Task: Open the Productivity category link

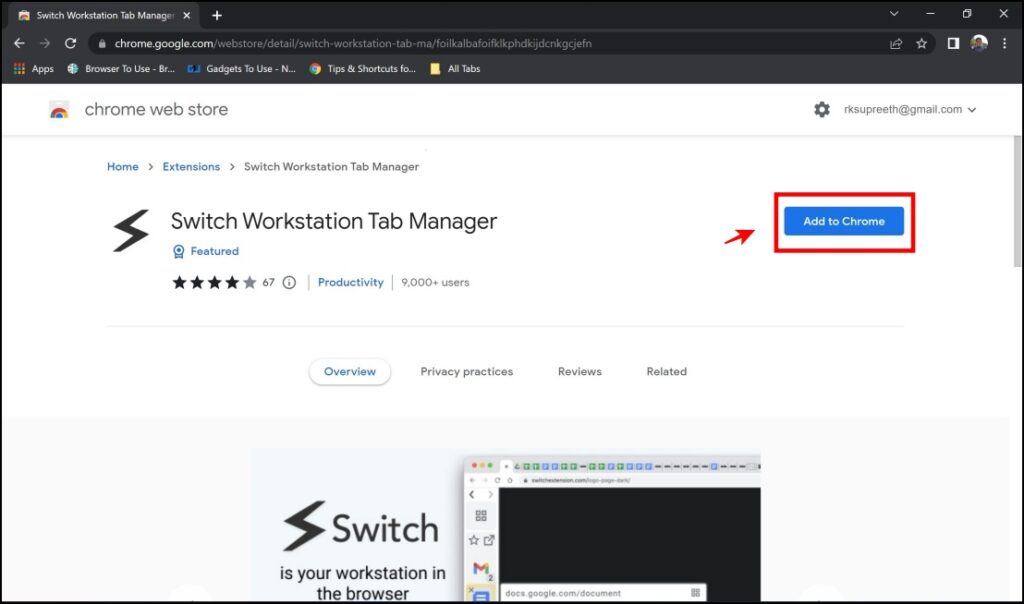Action: coord(350,282)
